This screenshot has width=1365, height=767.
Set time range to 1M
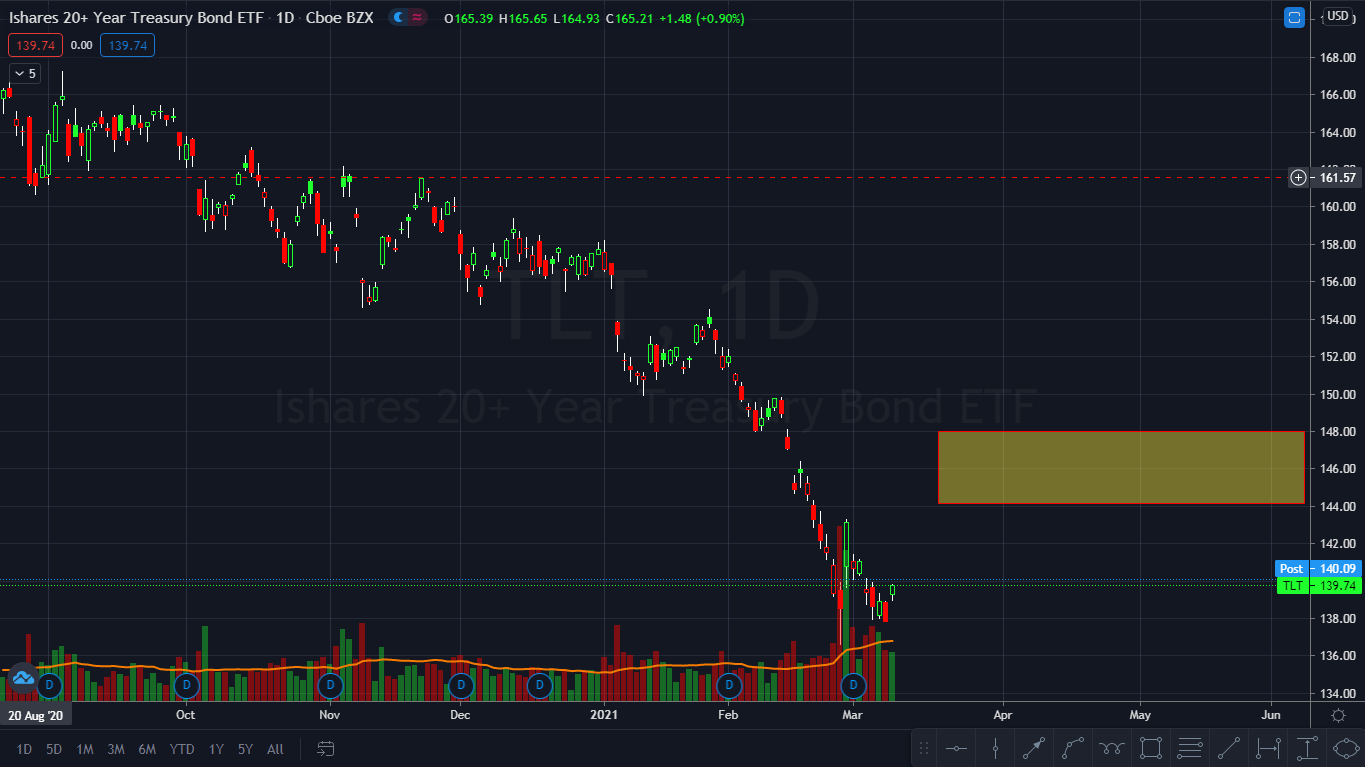pyautogui.click(x=85, y=749)
